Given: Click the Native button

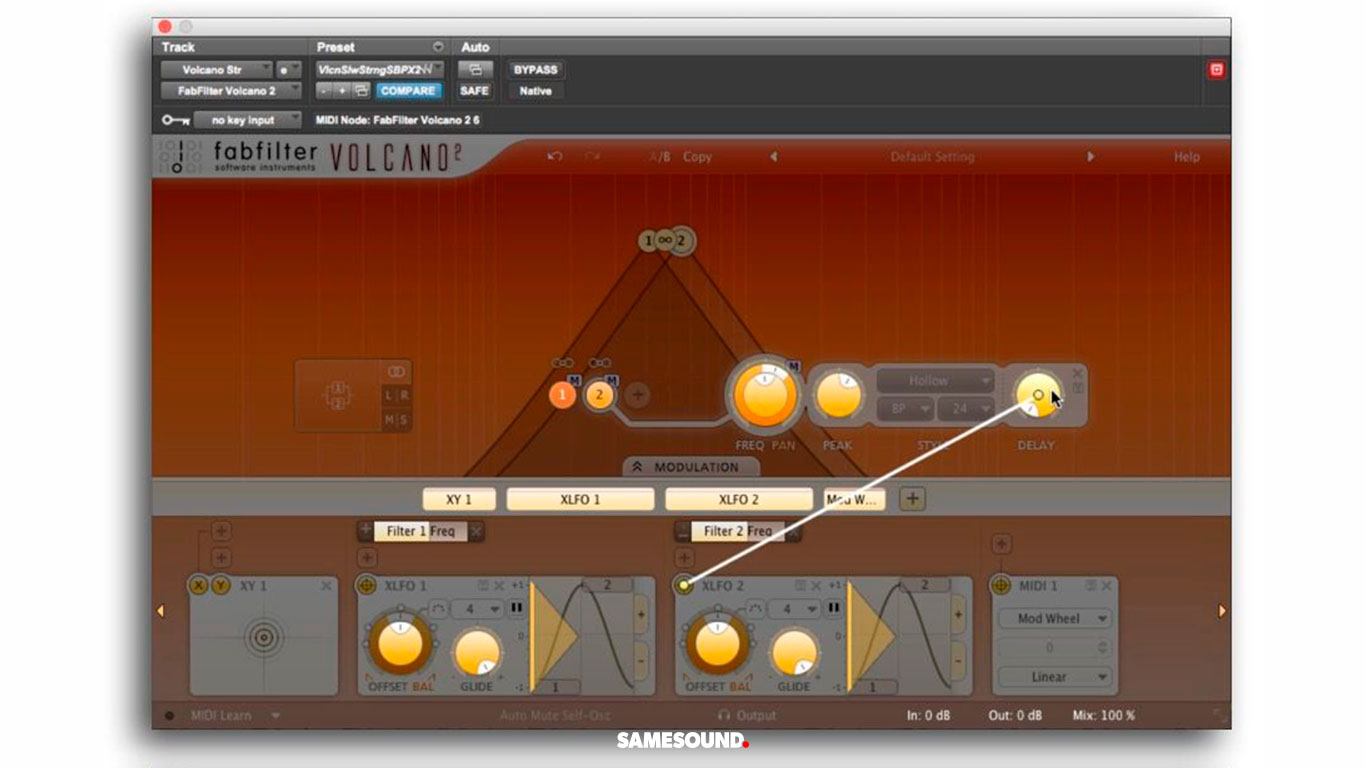Looking at the screenshot, I should click(x=535, y=91).
